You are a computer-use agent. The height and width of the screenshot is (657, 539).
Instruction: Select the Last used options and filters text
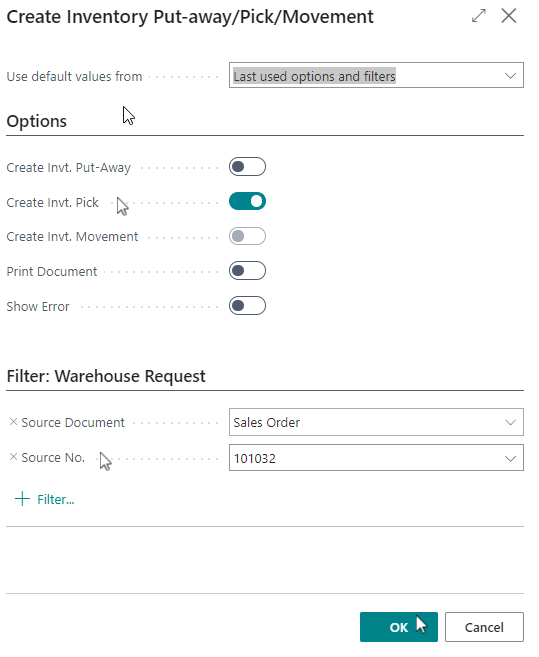point(314,76)
